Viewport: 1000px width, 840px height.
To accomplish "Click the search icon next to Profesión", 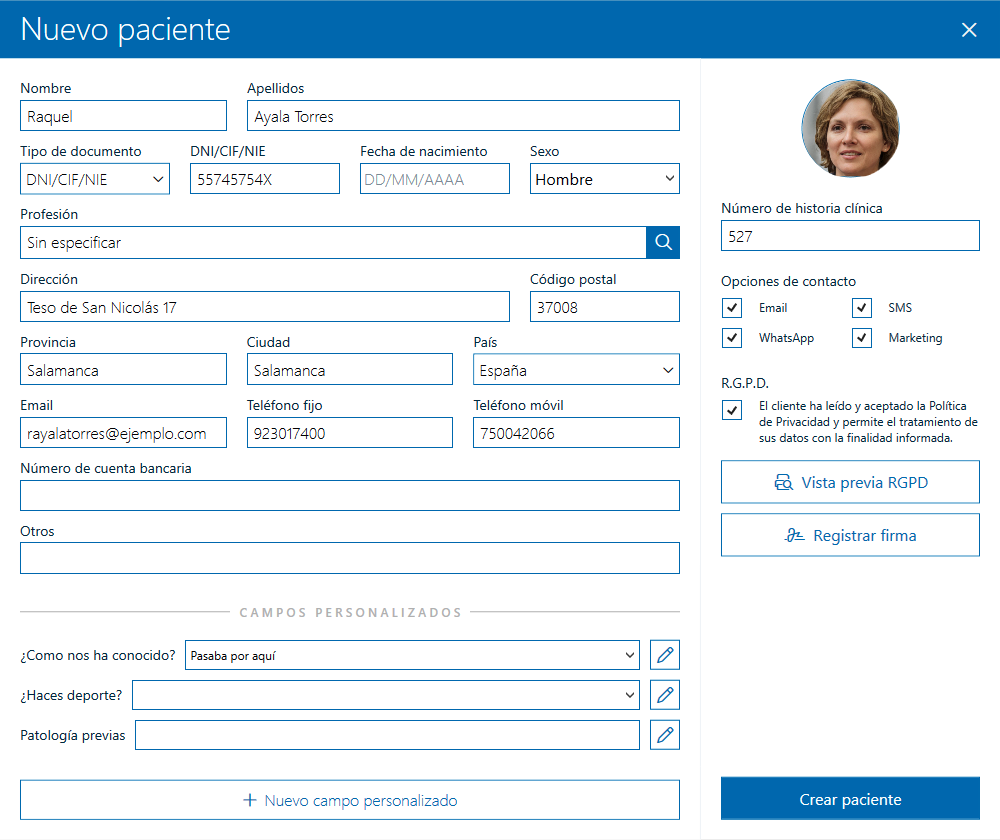I will click(x=662, y=242).
